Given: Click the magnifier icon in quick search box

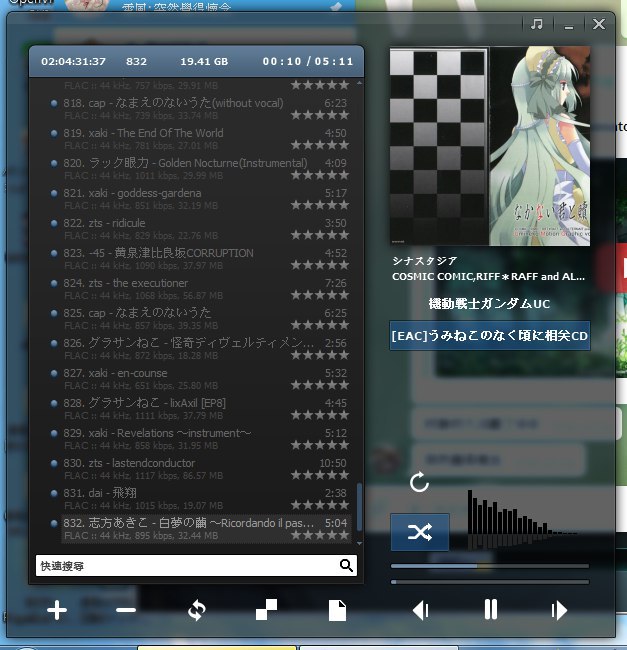Looking at the screenshot, I should [346, 566].
